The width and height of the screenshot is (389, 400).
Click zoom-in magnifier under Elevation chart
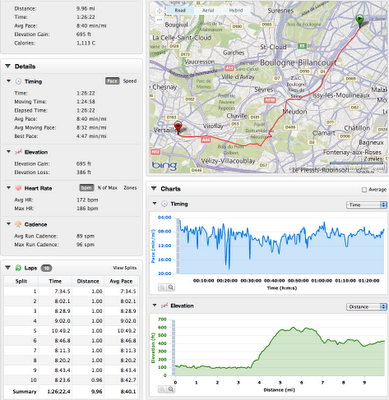(171, 389)
